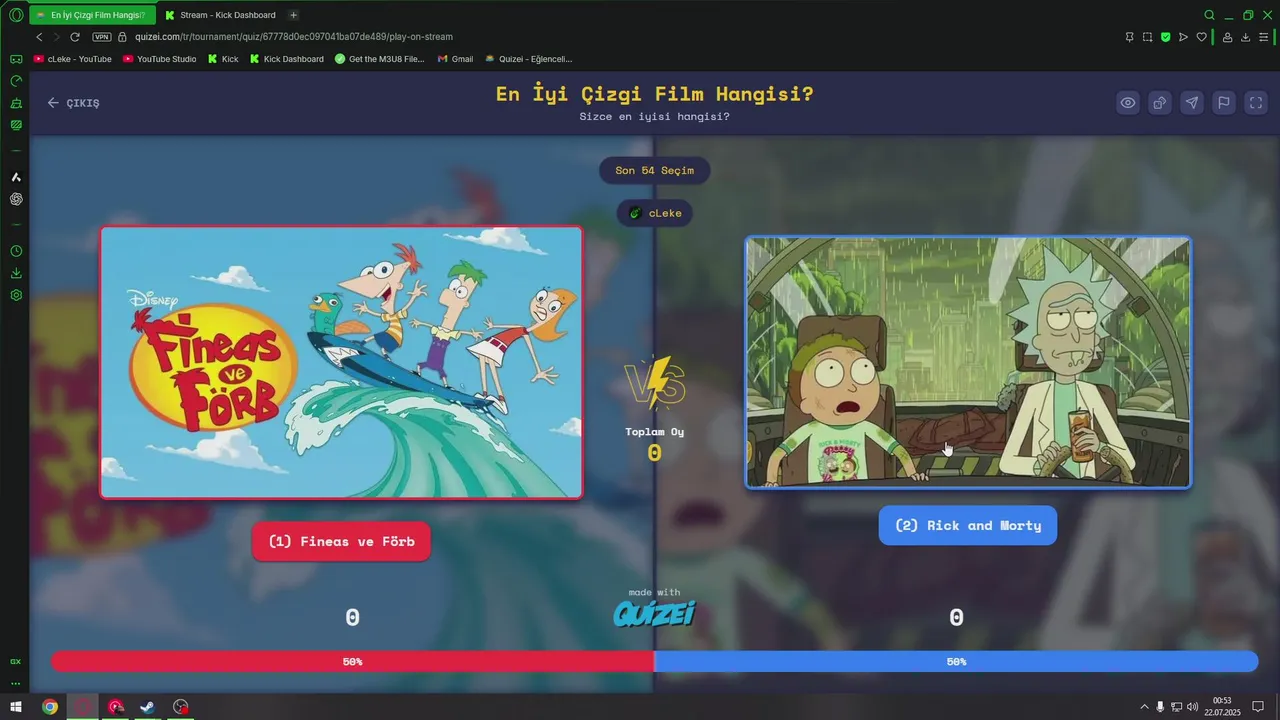Click the Toplam Oy vote counter
This screenshot has width=1280, height=720.
(654, 445)
